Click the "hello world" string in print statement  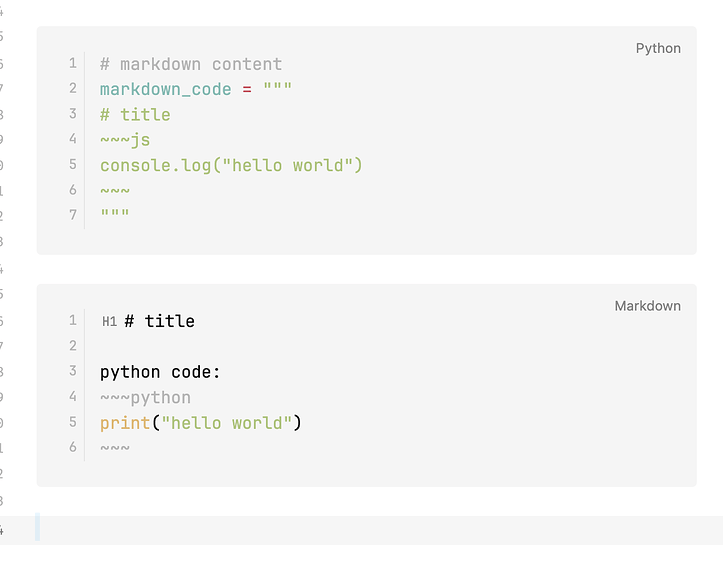coord(226,423)
